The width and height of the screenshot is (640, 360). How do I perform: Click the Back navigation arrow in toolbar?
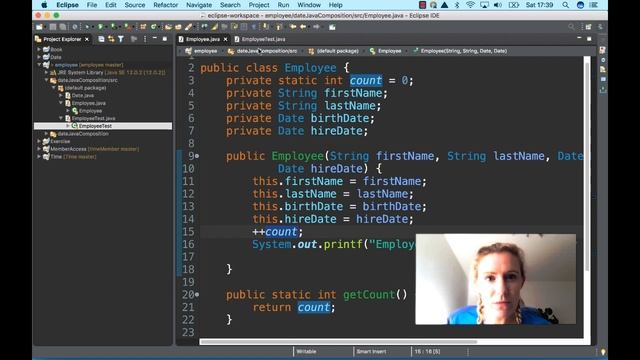[303, 27]
